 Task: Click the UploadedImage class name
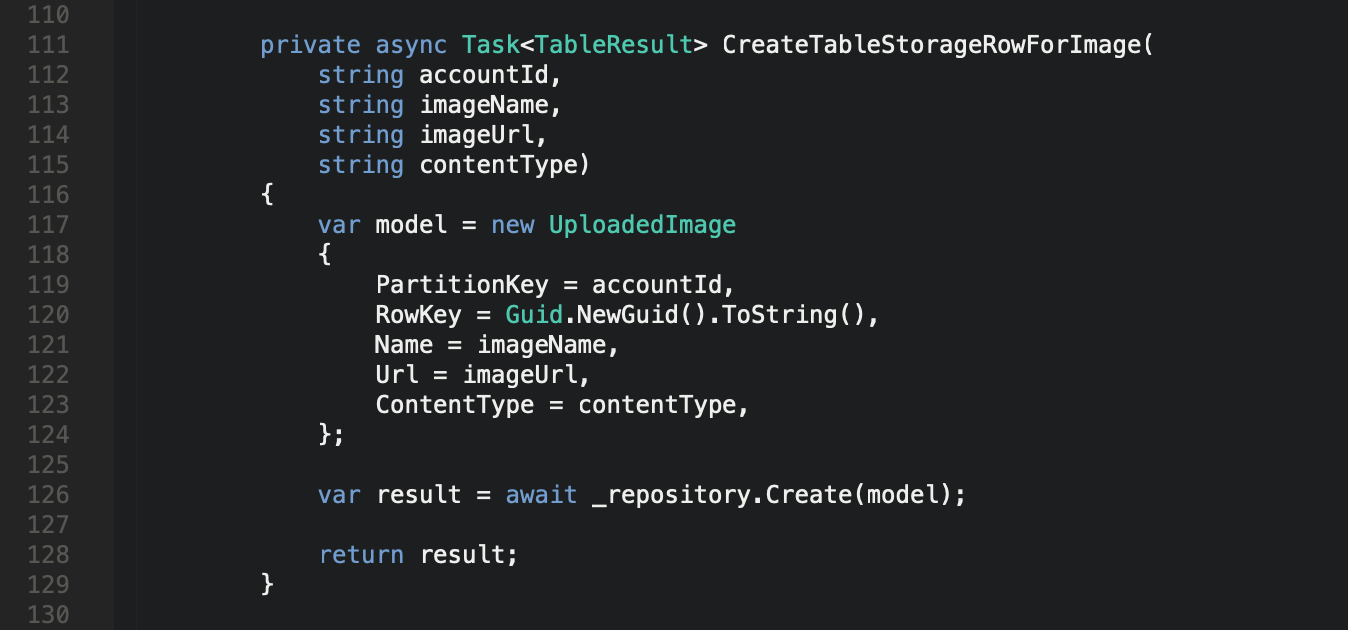pos(642,225)
